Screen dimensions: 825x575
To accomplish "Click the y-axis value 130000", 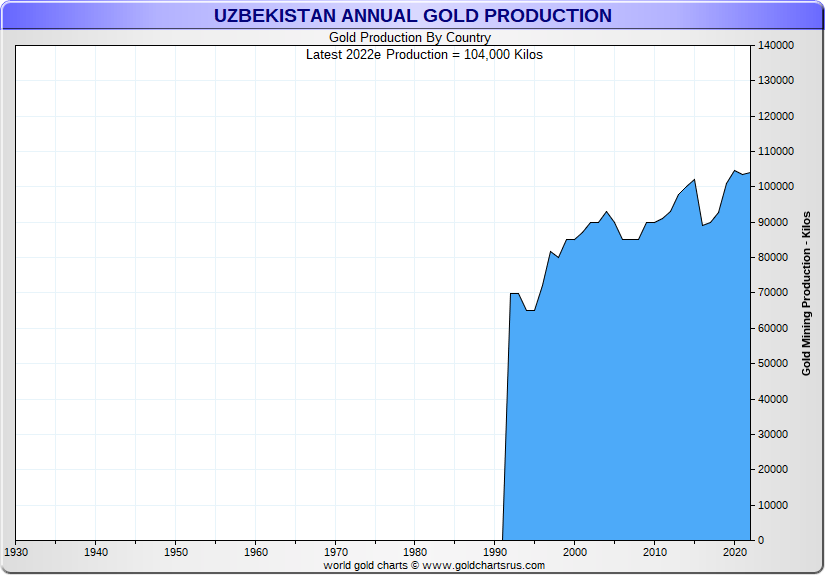I will (x=776, y=80).
